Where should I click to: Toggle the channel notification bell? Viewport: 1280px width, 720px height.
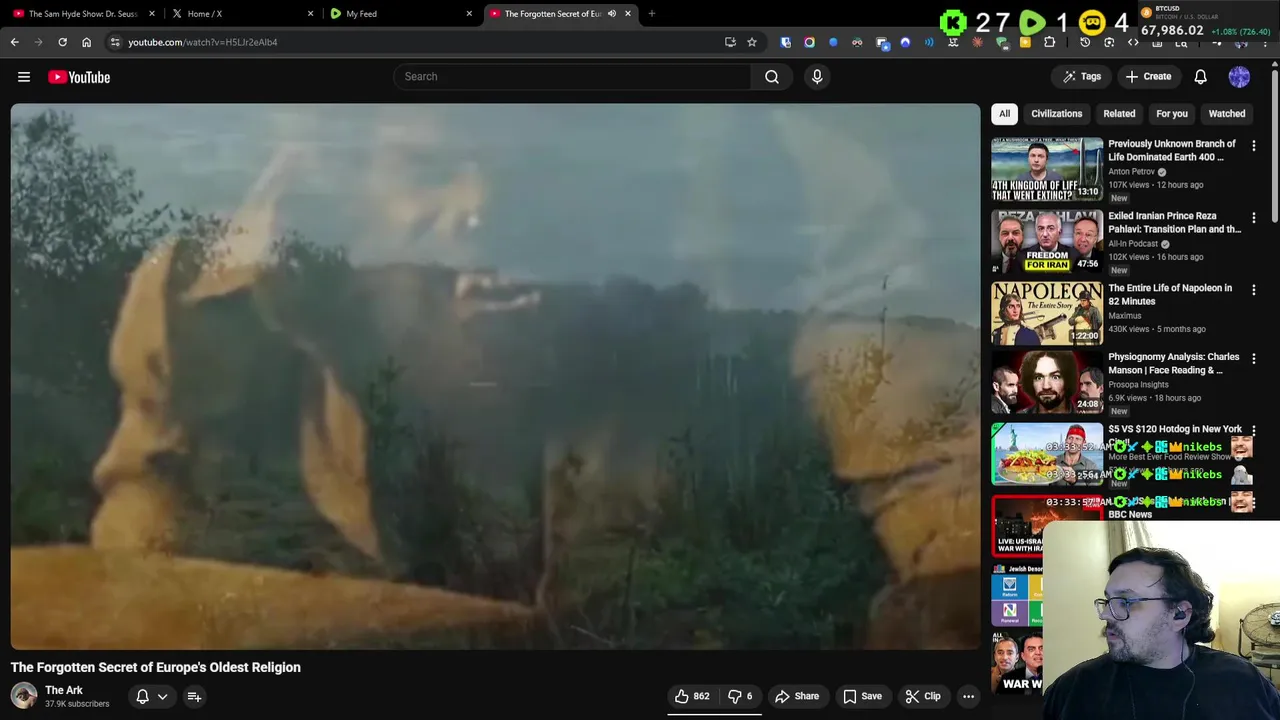142,696
